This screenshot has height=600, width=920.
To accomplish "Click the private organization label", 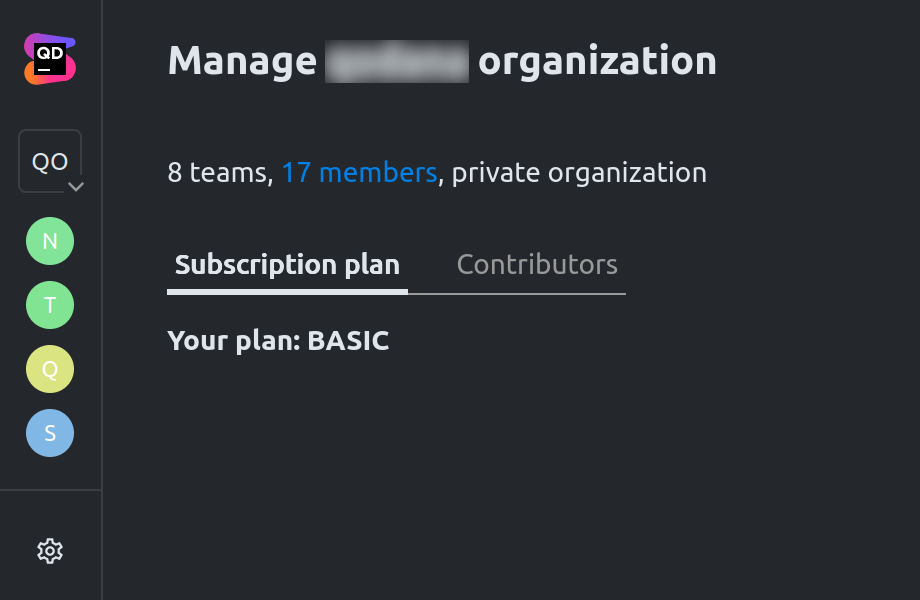I will (x=577, y=172).
